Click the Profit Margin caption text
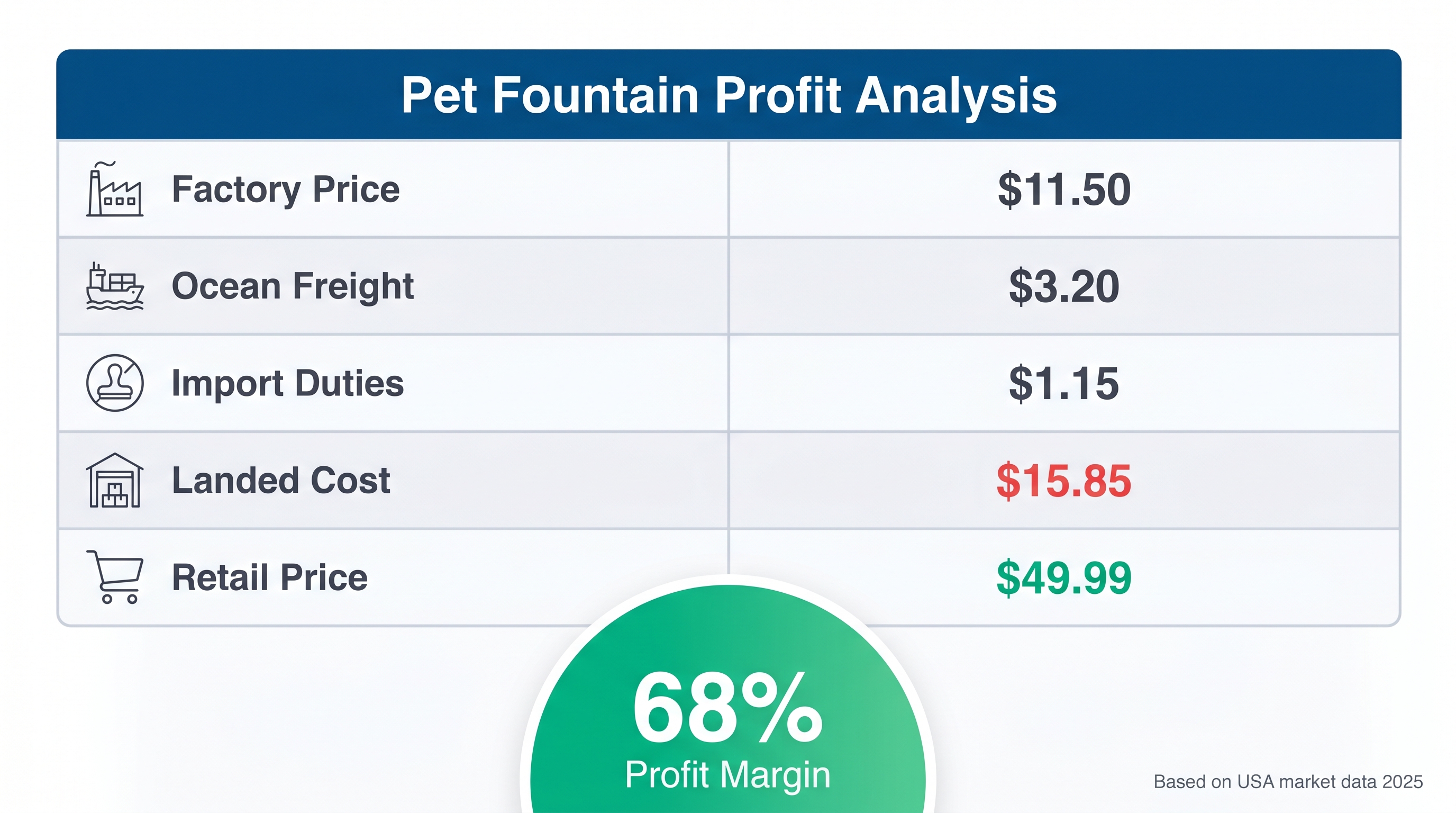Viewport: 1456px width, 813px height. tap(727, 774)
